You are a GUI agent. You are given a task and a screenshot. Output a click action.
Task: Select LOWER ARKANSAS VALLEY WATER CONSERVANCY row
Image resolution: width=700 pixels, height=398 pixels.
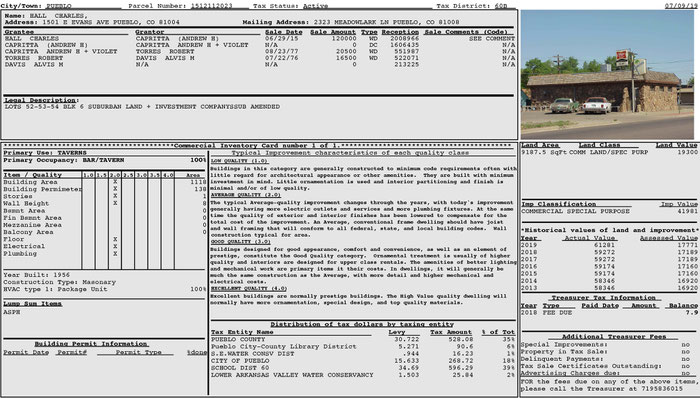[362, 375]
